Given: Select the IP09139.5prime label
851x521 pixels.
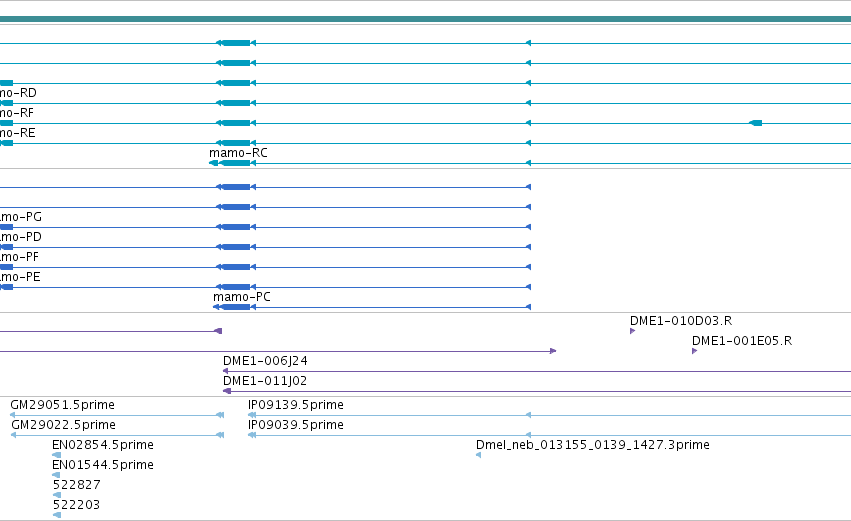Looking at the screenshot, I should tap(296, 405).
